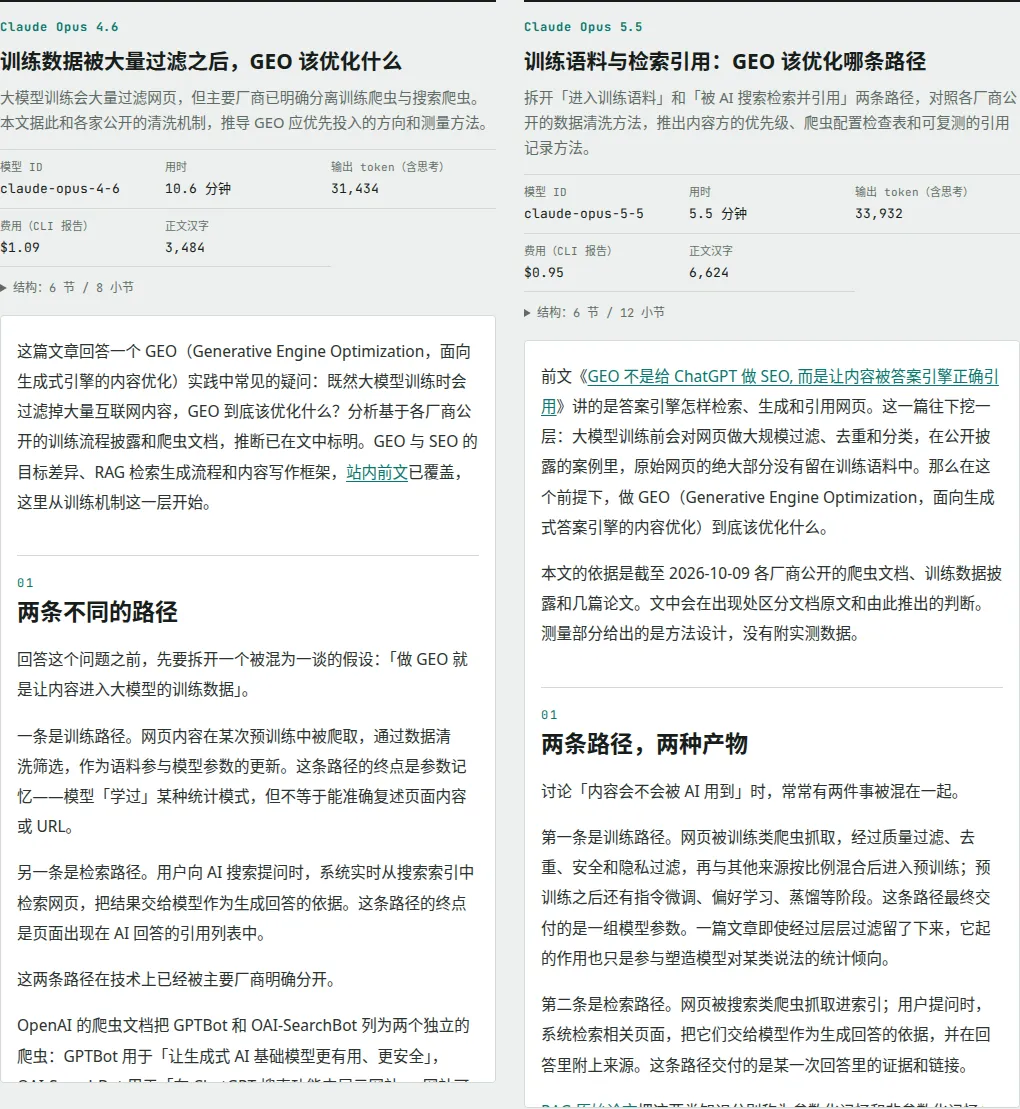Click the left intro paragraph starting 这篇文章回答一个 GEO
1020x1109 pixels.
coord(248,426)
